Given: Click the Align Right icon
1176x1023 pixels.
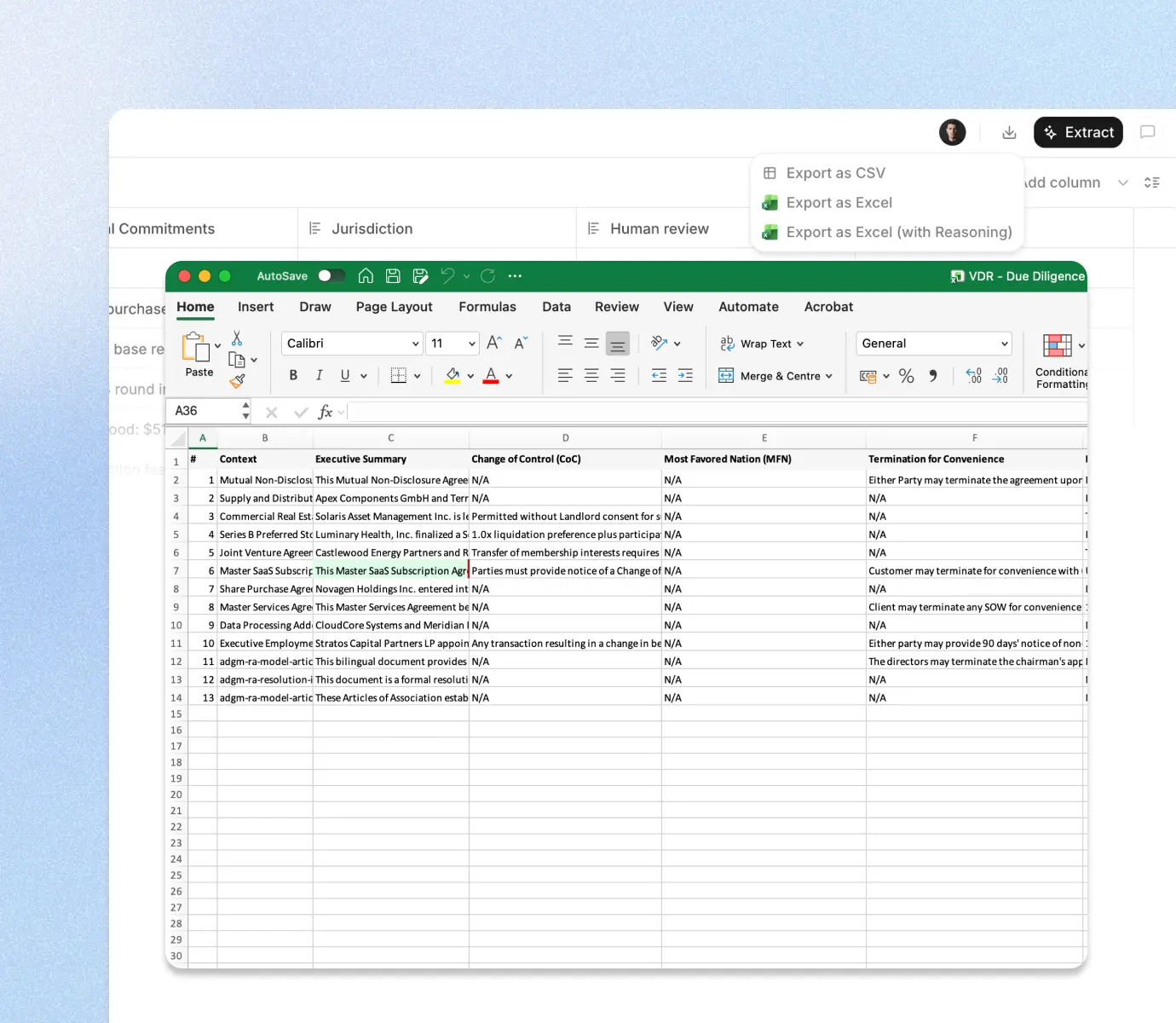Looking at the screenshot, I should point(618,375).
